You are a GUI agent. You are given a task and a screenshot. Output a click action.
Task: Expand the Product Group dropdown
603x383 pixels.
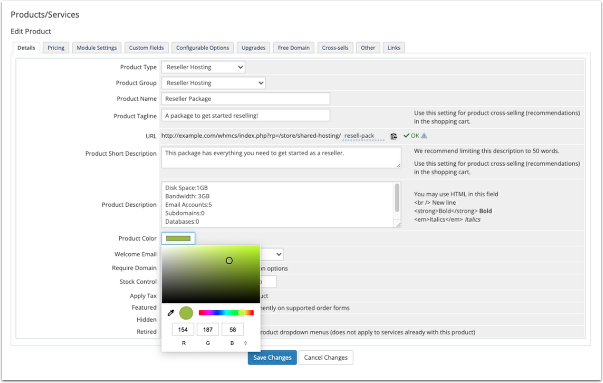tap(213, 83)
